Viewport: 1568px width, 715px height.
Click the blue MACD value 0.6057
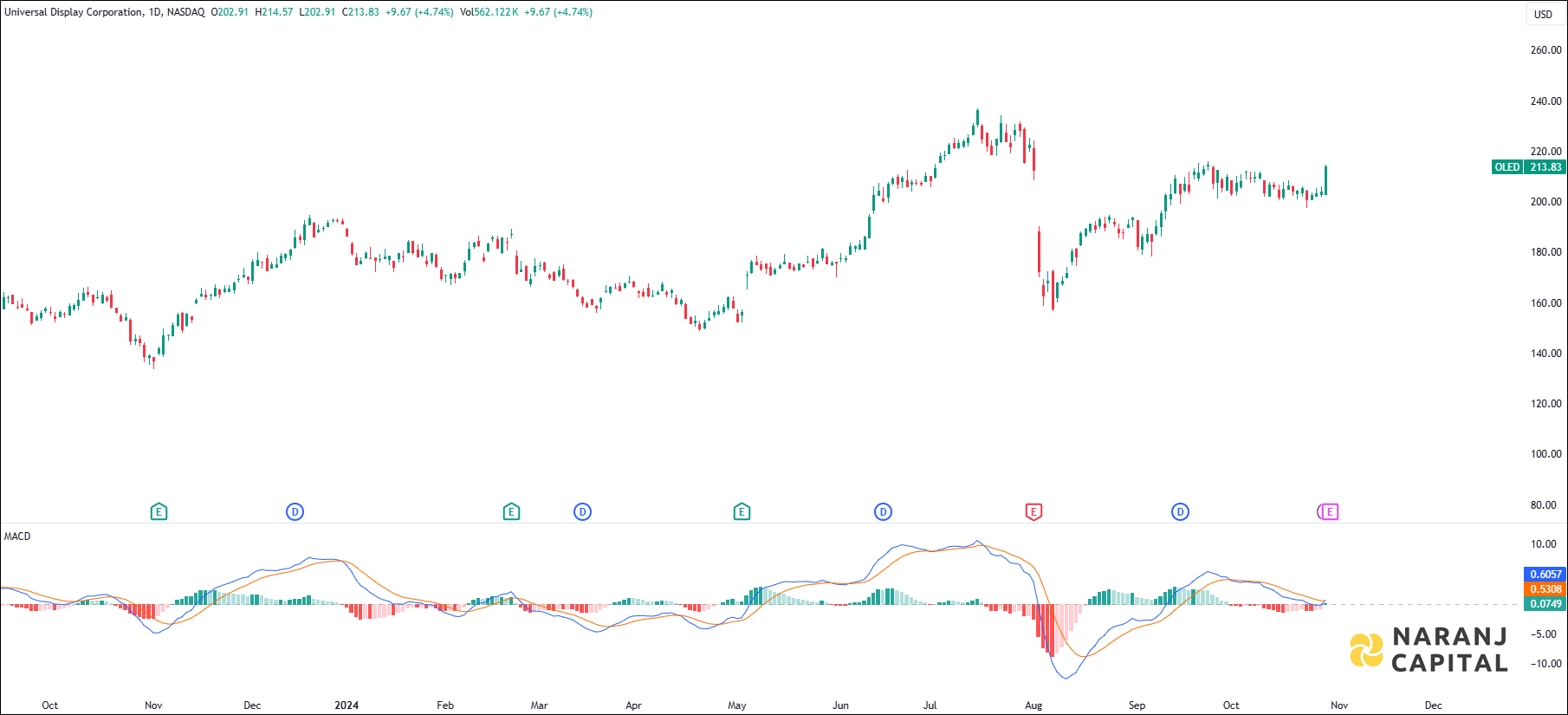1545,575
